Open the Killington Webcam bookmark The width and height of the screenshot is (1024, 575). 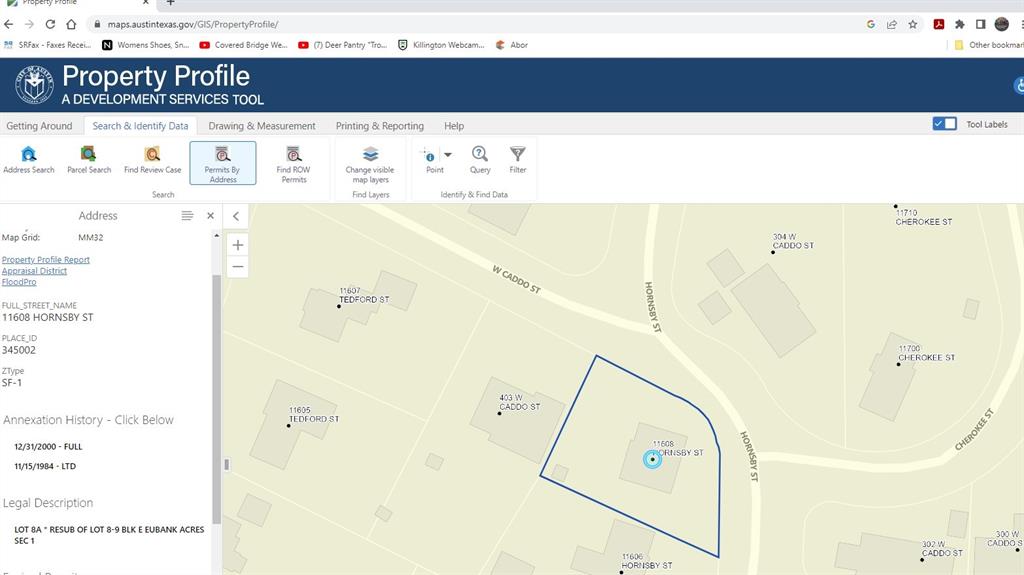click(441, 45)
